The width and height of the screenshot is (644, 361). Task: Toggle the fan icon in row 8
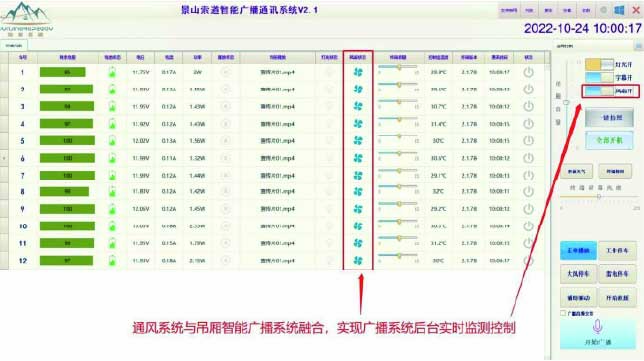coord(358,191)
